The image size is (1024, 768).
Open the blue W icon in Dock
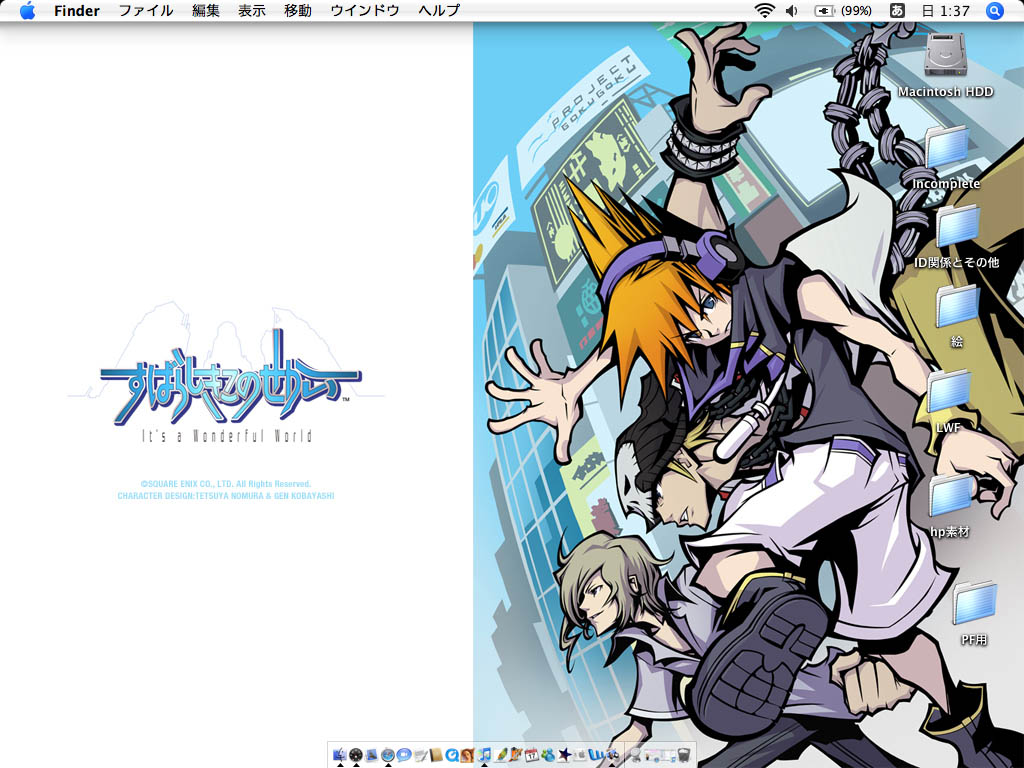coord(595,755)
